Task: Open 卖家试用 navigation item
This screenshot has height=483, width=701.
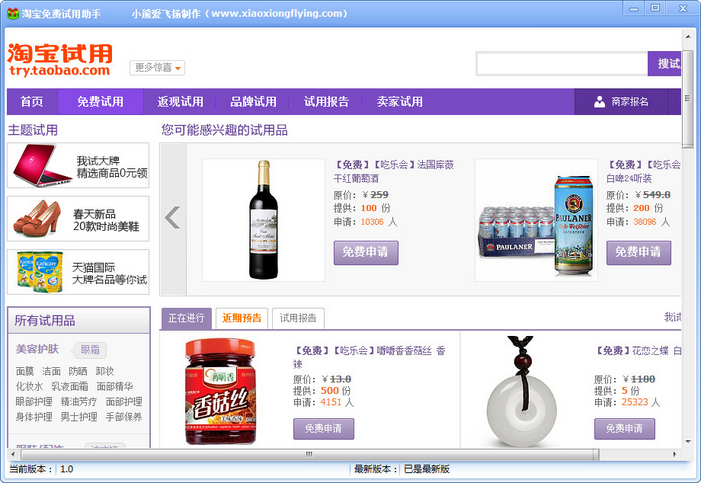Action: tap(399, 102)
